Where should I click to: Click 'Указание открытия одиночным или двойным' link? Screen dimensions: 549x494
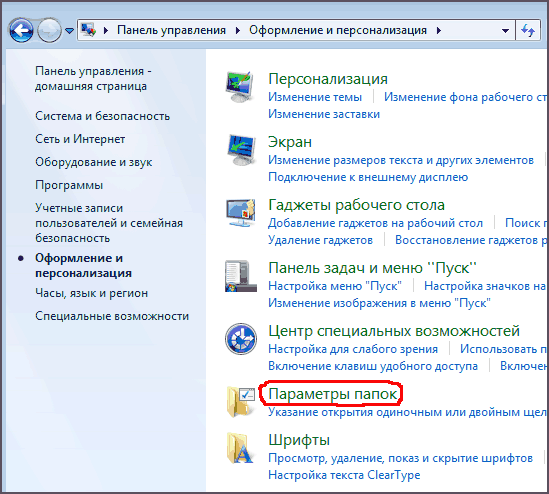click(x=407, y=412)
